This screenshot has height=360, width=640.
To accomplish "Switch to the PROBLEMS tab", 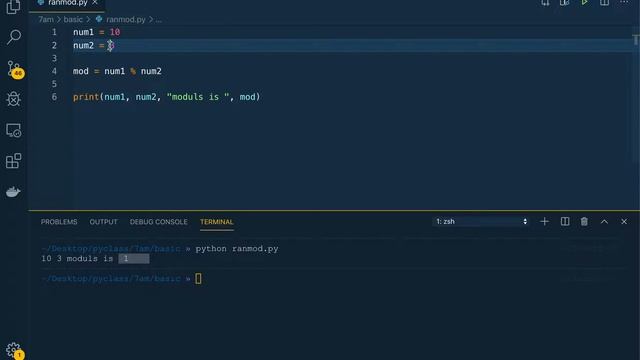I will (59, 222).
